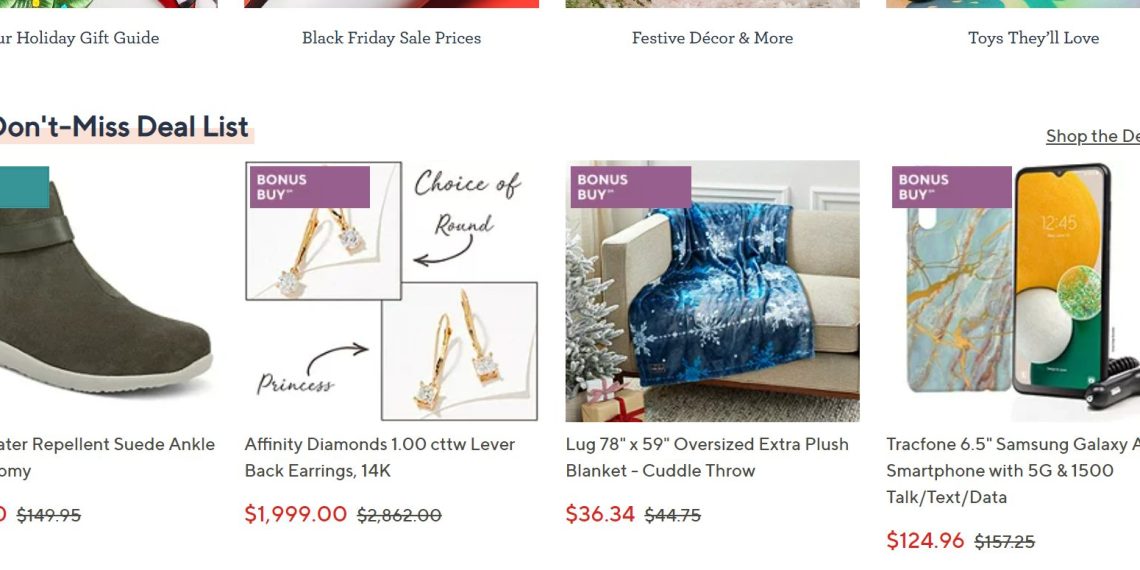The width and height of the screenshot is (1140, 570).
Task: Open Affinity Diamonds Lever Back Earrings title
Action: click(380, 457)
